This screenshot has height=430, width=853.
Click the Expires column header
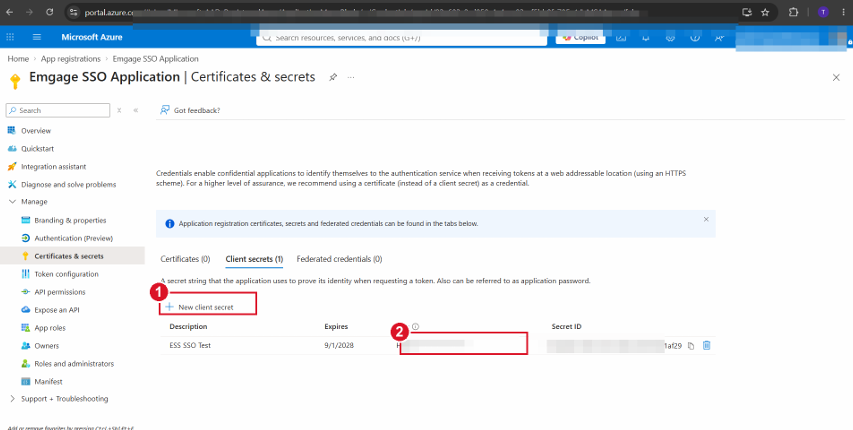(336, 327)
